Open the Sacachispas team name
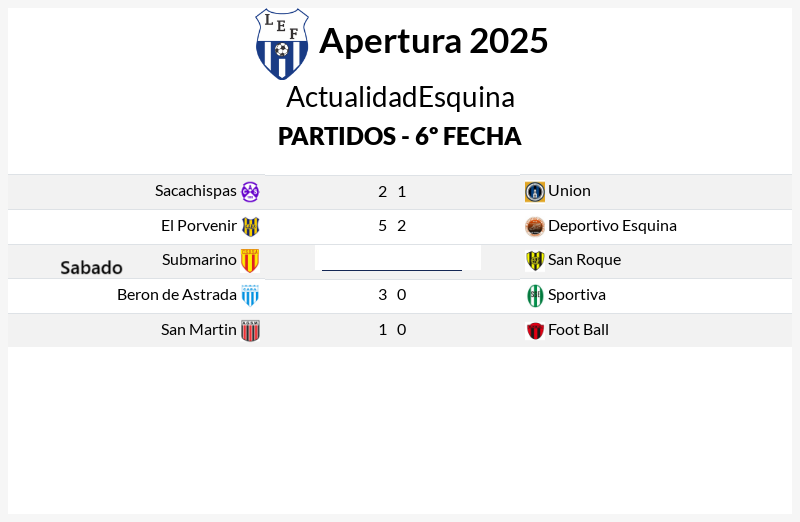800x522 pixels. coord(195,191)
